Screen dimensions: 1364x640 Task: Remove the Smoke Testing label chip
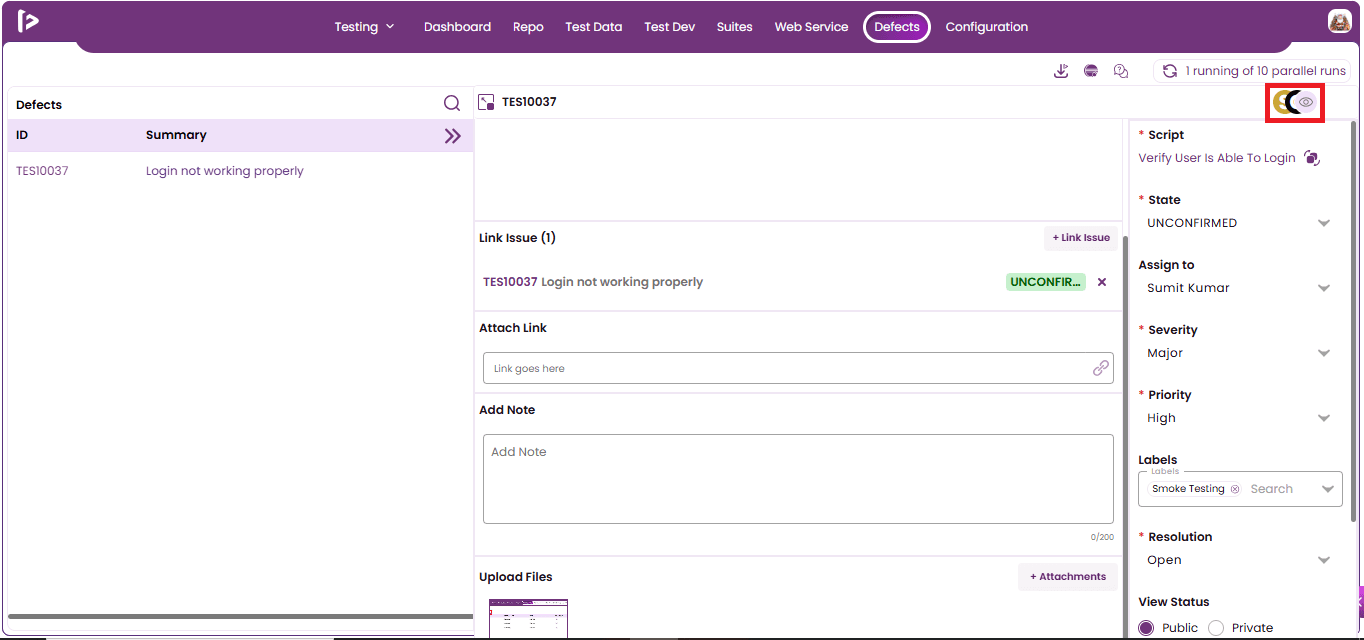pyautogui.click(x=1234, y=489)
